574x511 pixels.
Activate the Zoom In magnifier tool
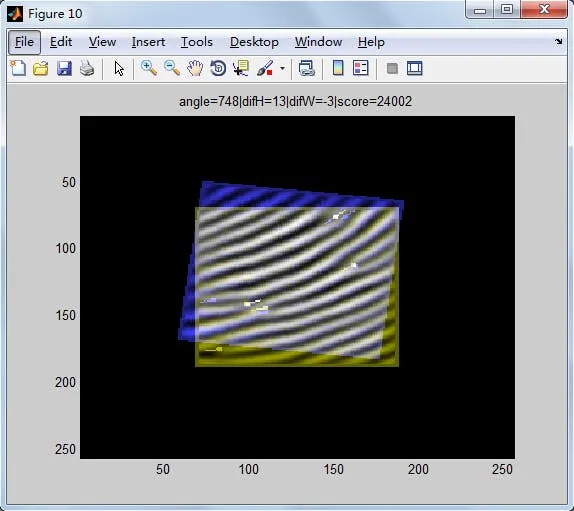click(149, 68)
